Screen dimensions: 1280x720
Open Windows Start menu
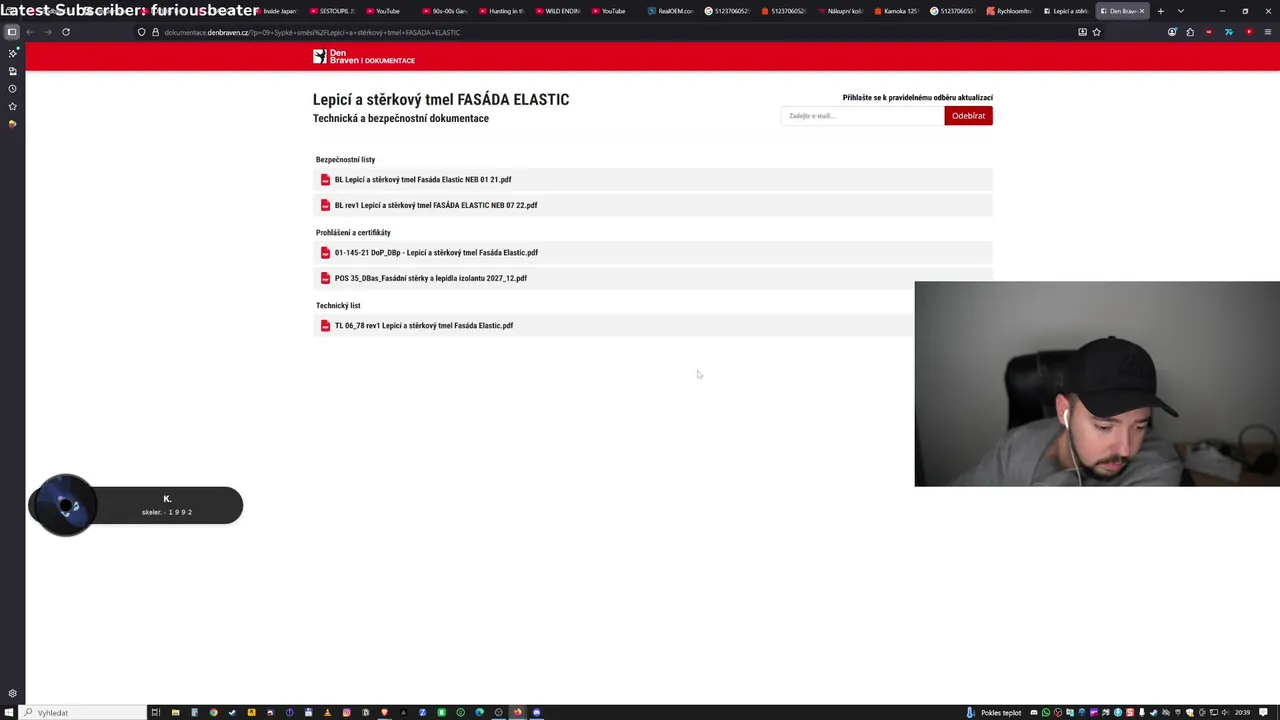[9, 713]
